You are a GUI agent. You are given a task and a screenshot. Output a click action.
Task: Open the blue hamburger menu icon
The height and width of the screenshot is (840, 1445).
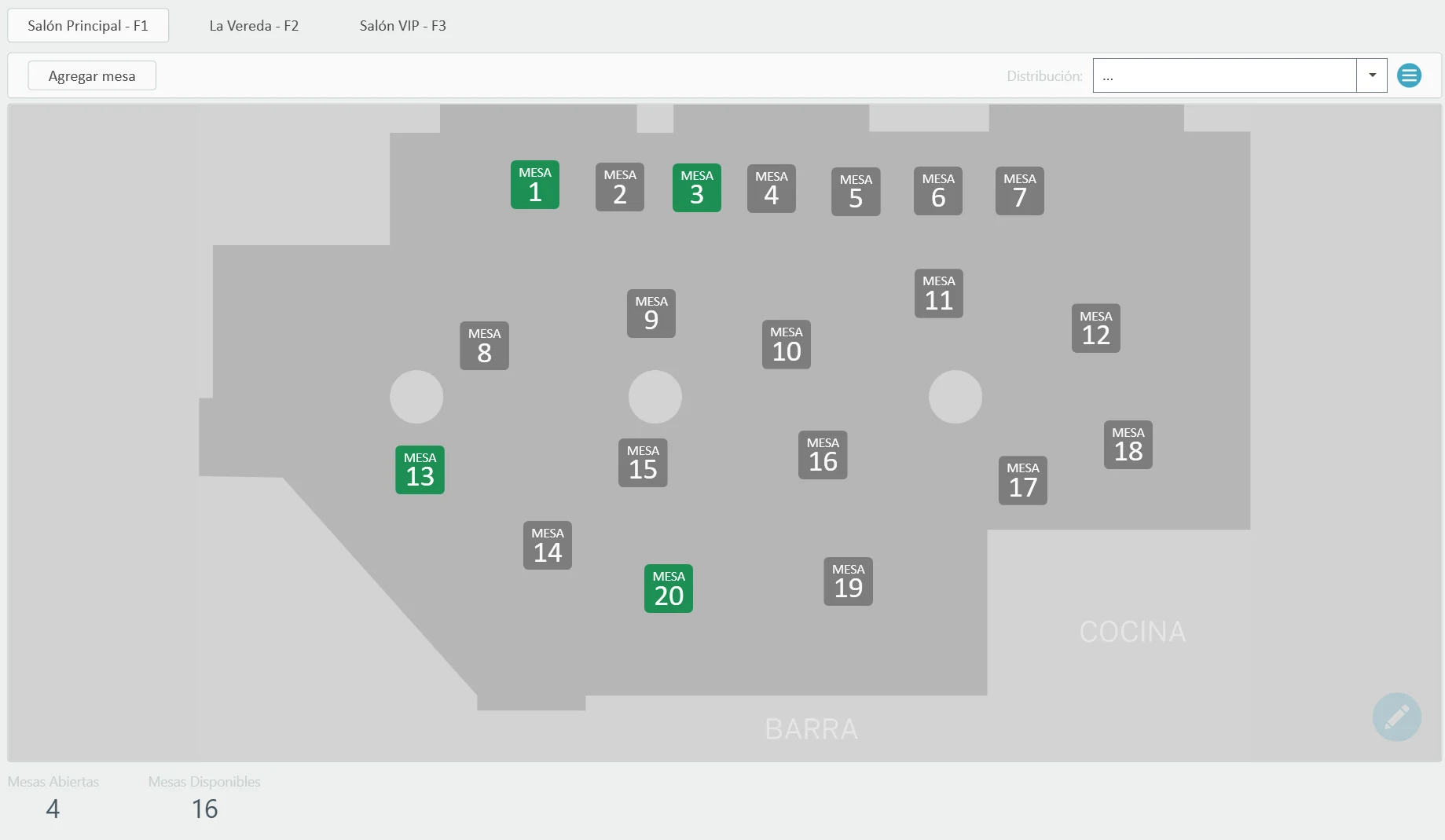pos(1409,75)
